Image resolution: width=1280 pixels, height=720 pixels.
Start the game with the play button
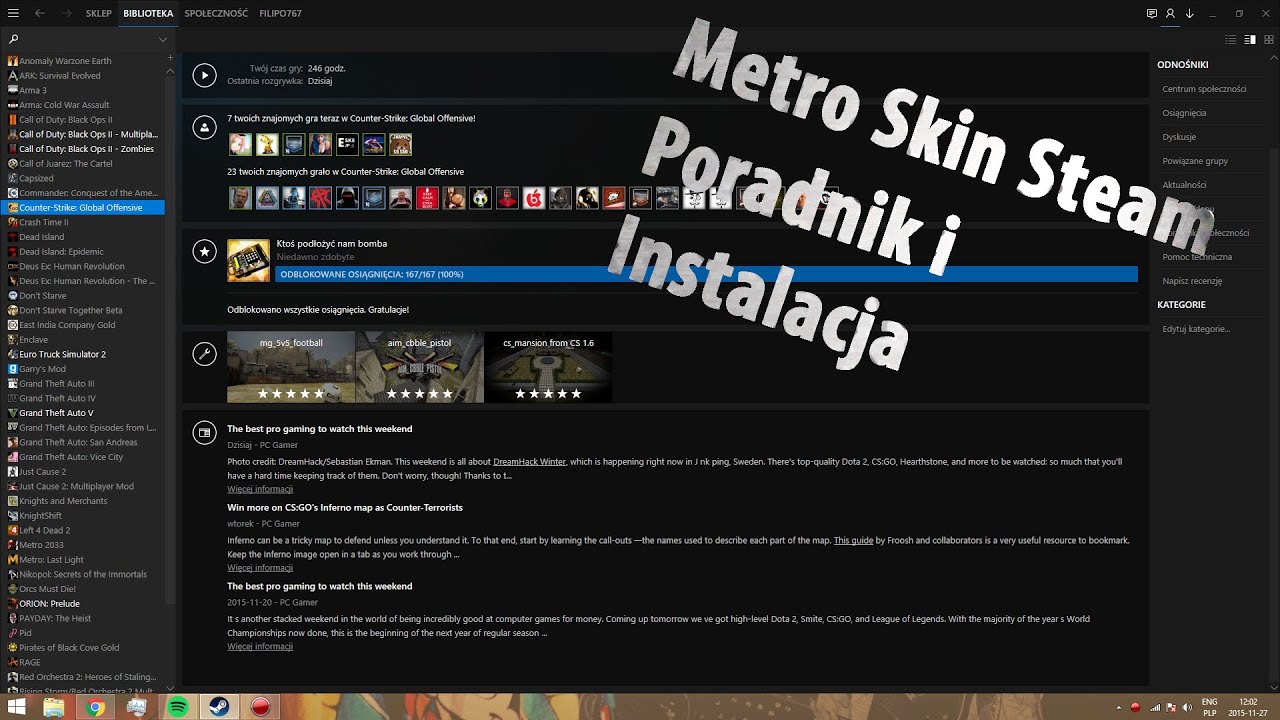pyautogui.click(x=204, y=75)
